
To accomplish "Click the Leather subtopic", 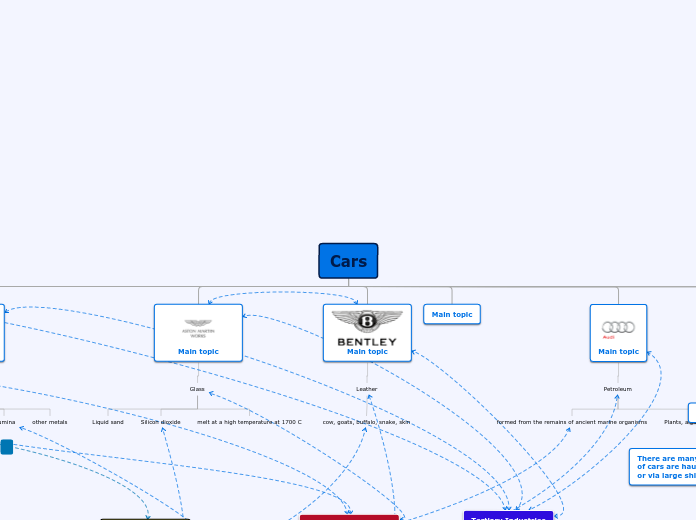I will tap(367, 389).
